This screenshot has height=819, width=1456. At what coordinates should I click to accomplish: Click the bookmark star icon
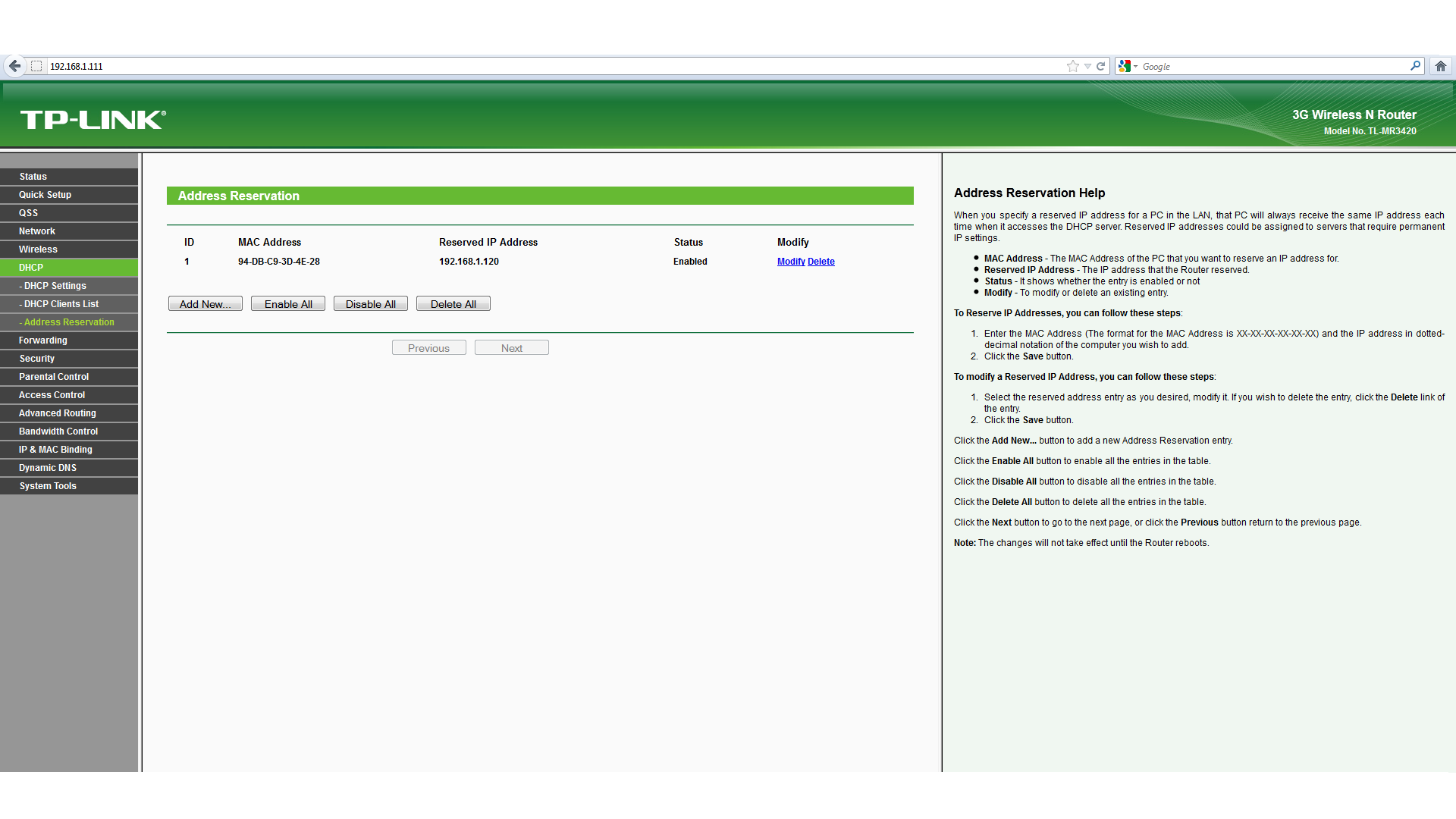1072,66
